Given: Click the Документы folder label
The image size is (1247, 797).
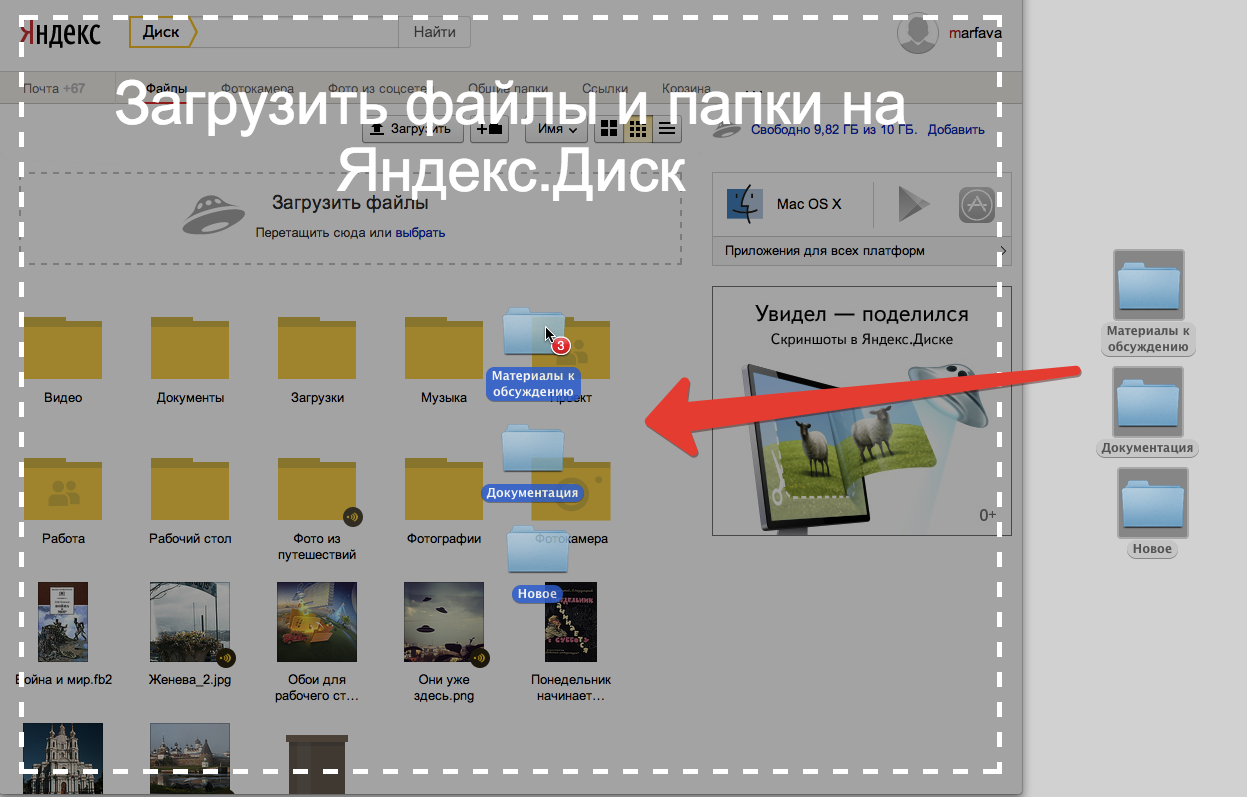Looking at the screenshot, I should pos(190,397).
